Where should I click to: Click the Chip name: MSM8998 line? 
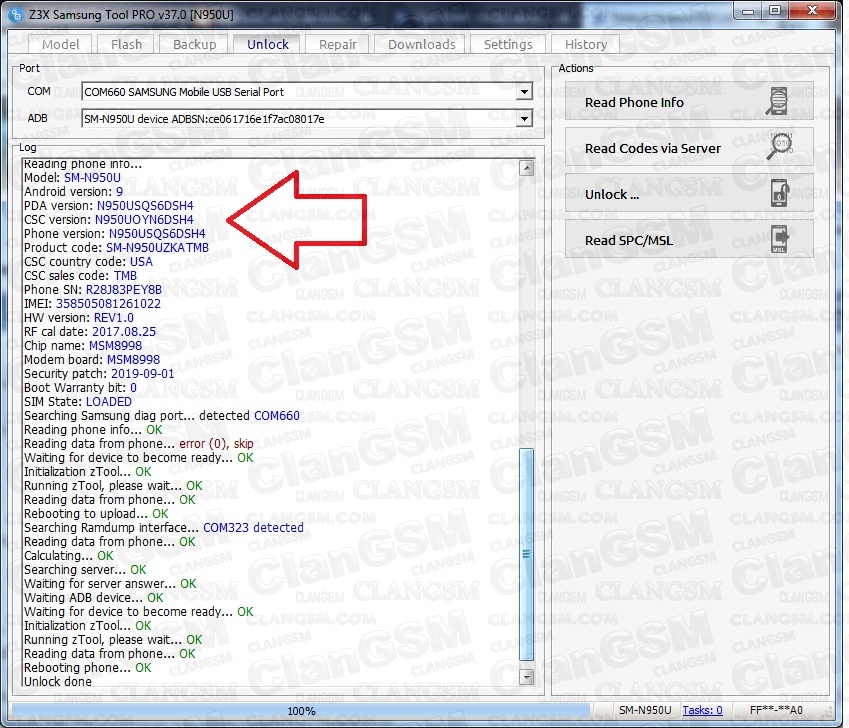tap(83, 346)
